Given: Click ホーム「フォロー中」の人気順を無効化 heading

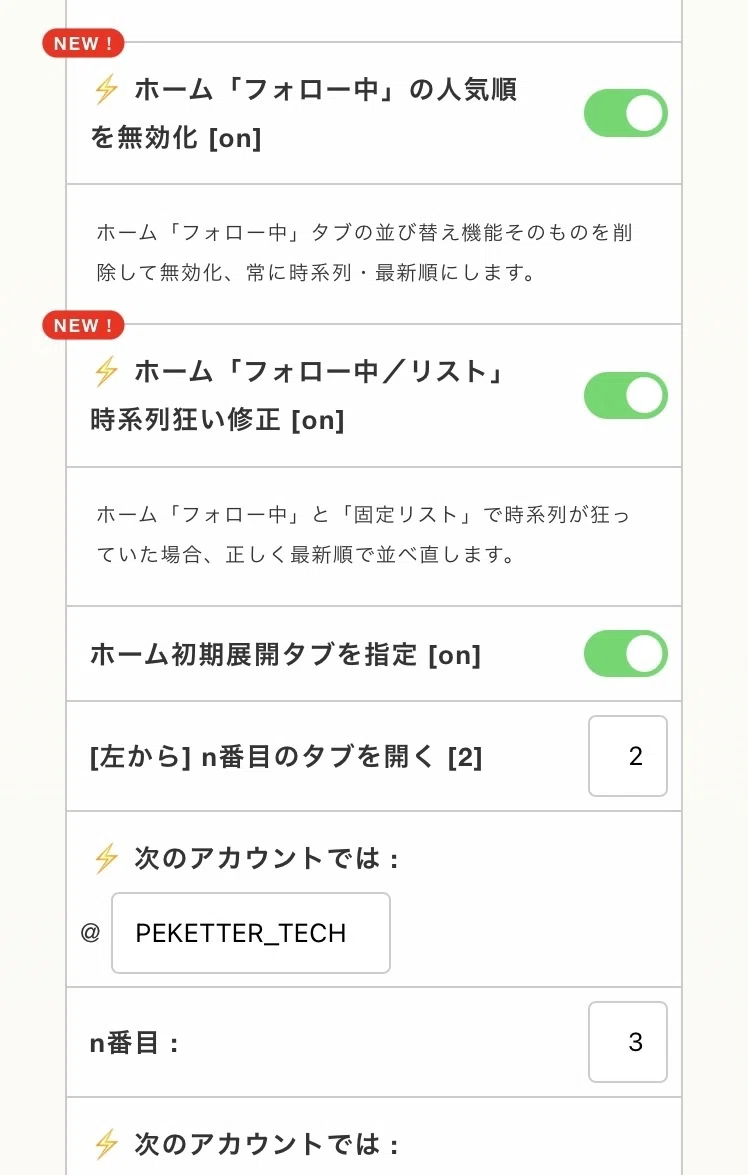Looking at the screenshot, I should coord(304,113).
